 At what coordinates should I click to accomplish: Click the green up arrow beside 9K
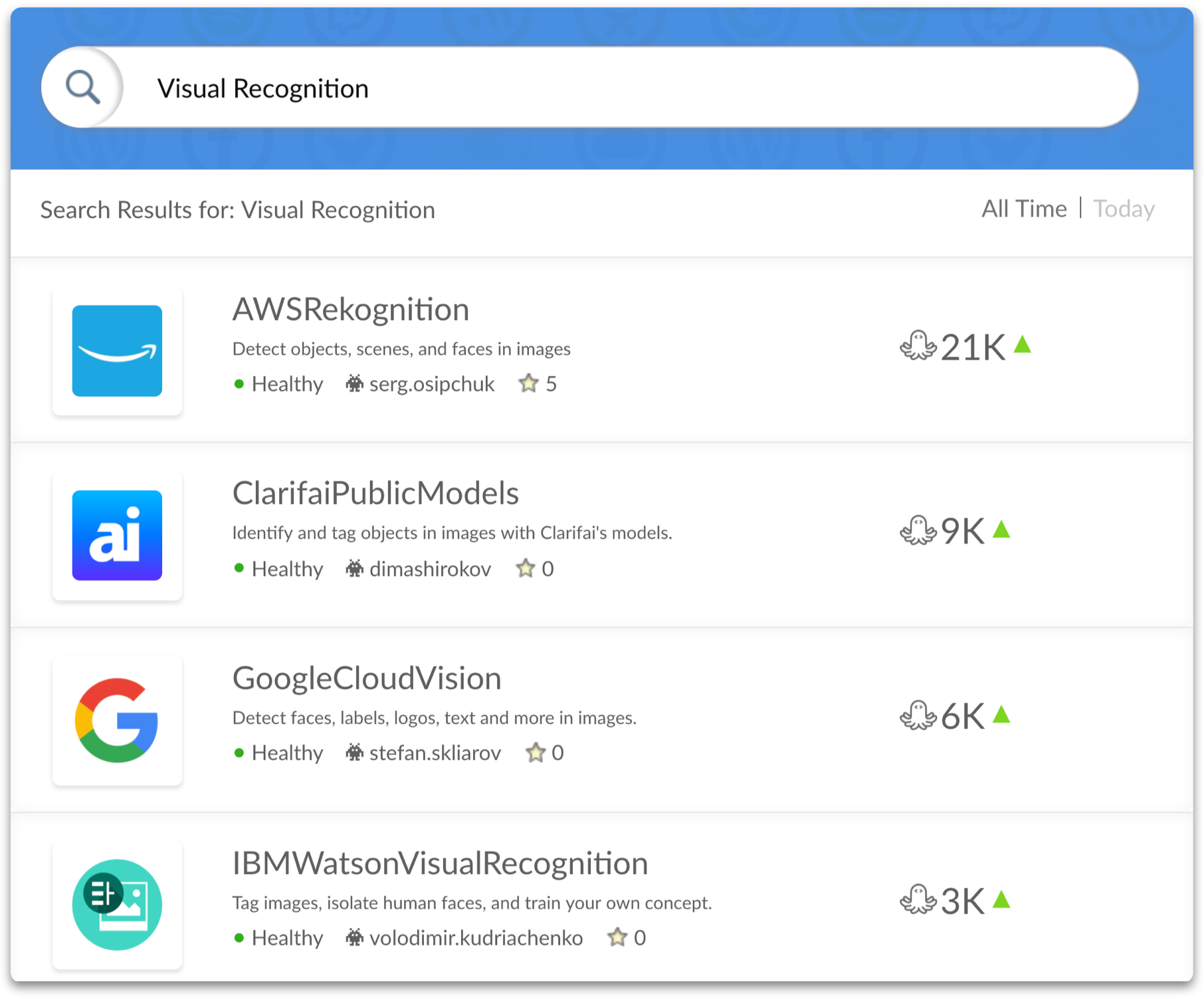click(1001, 529)
